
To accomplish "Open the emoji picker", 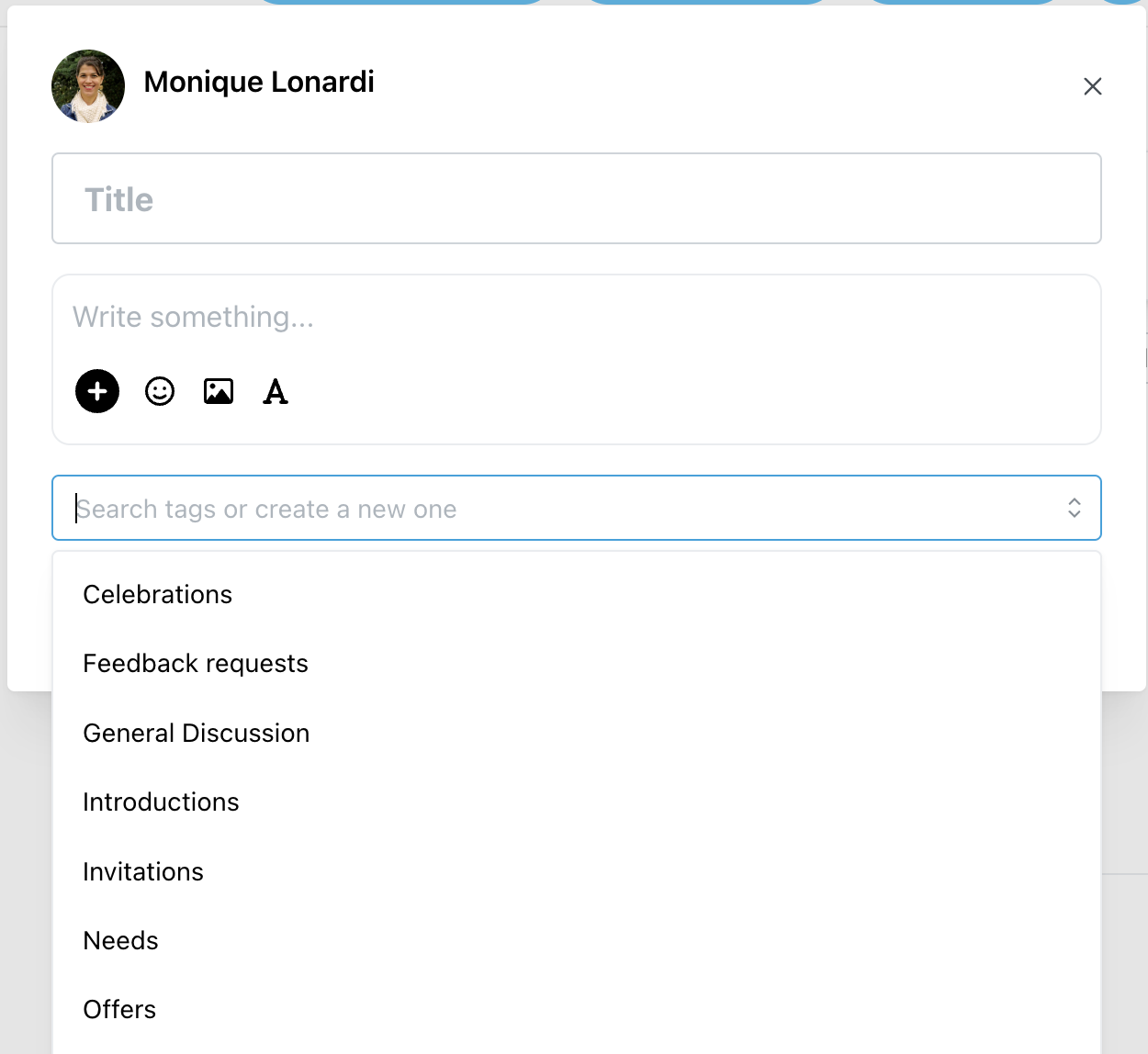I will pyautogui.click(x=160, y=392).
